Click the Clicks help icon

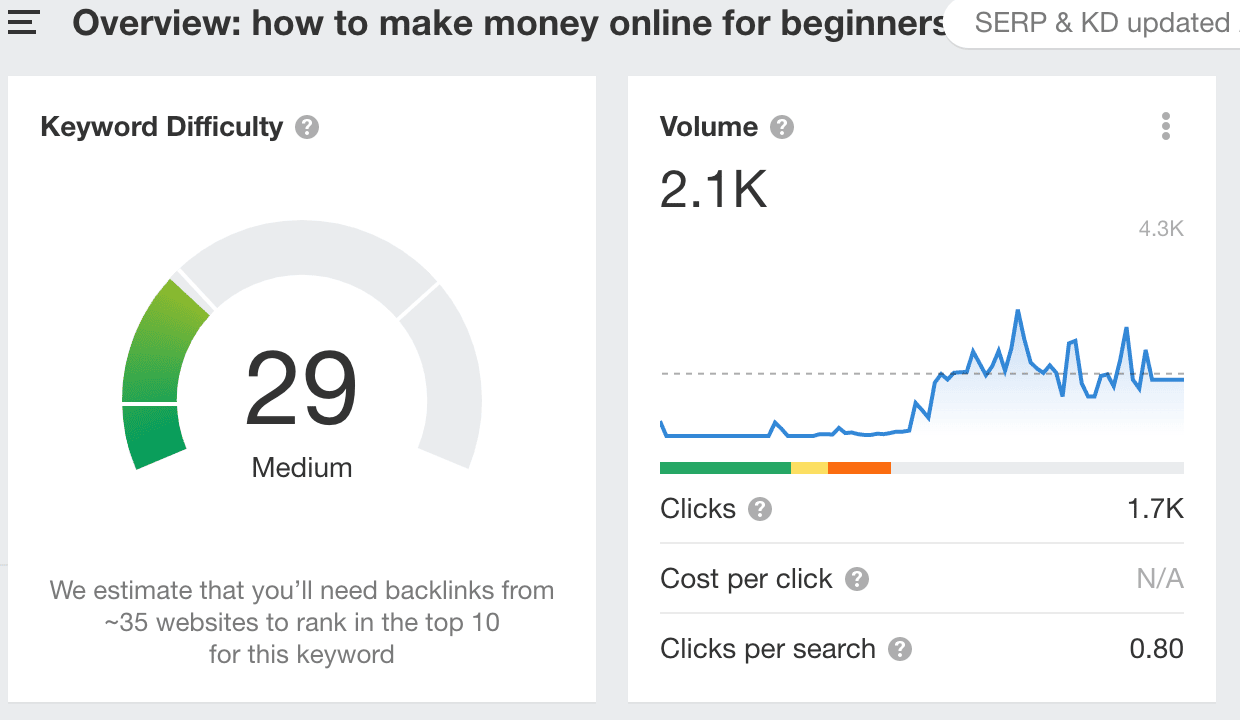point(760,509)
